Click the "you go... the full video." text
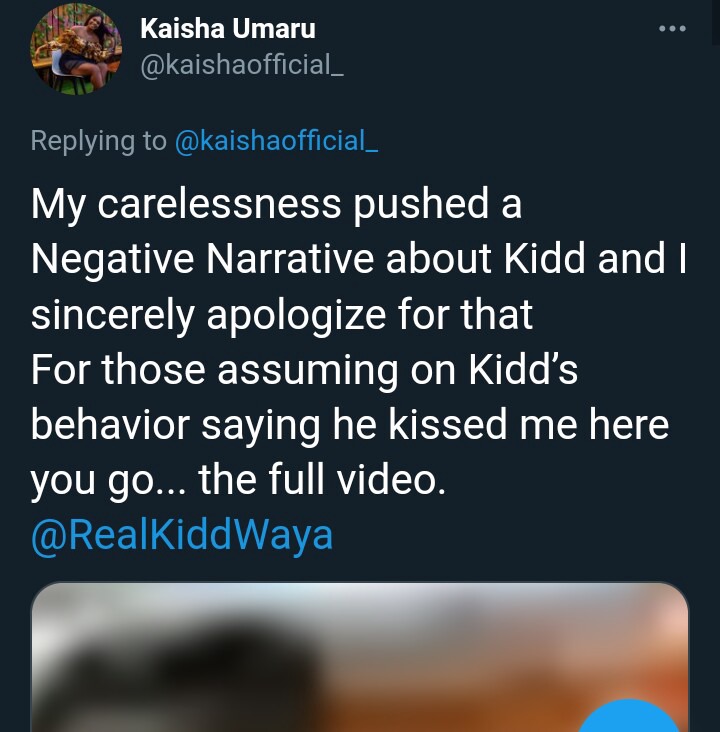Image resolution: width=720 pixels, height=732 pixels. coord(236,480)
